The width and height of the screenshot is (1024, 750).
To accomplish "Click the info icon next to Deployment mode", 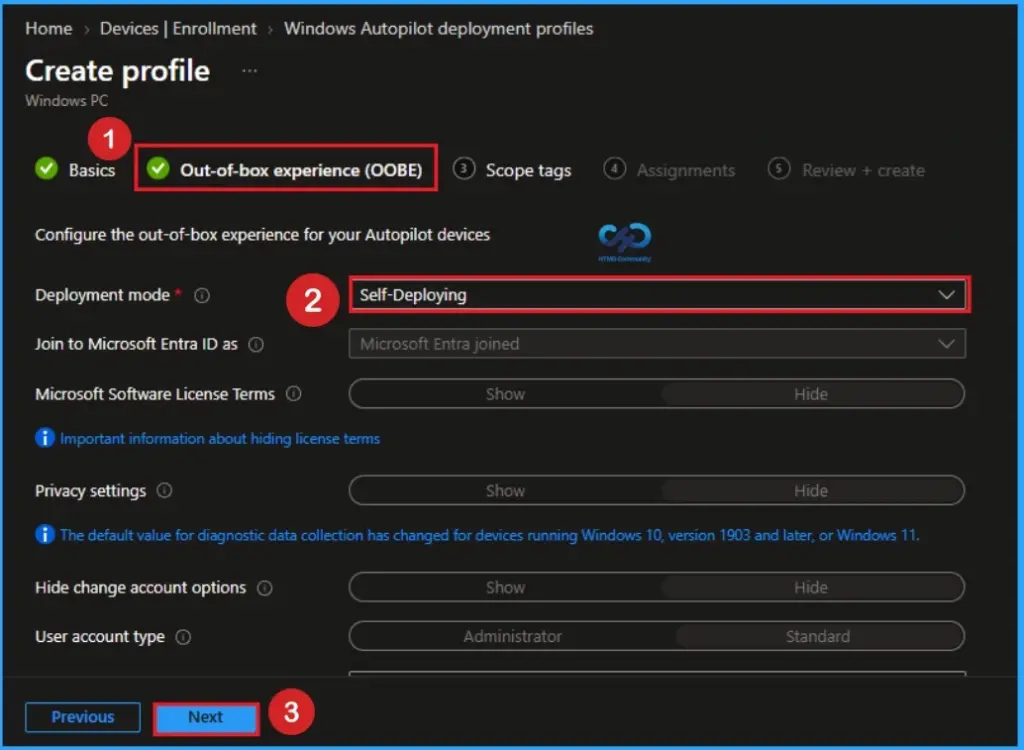I will (x=202, y=295).
